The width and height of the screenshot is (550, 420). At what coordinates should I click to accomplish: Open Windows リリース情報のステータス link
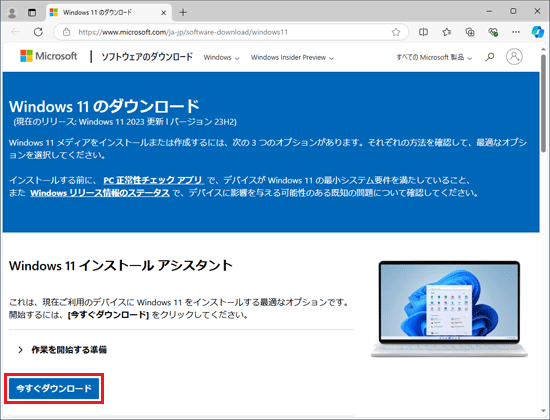tap(100, 193)
